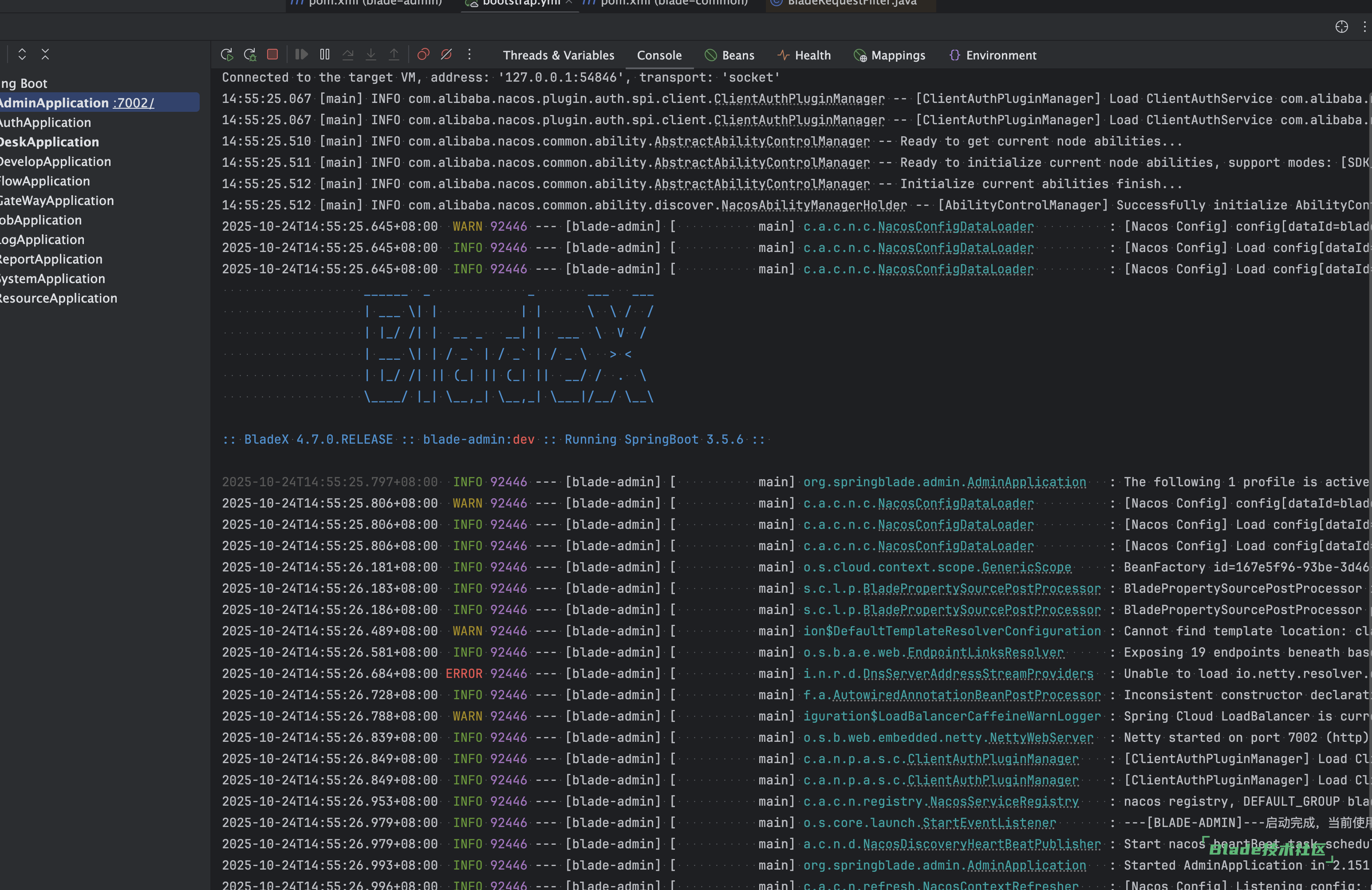Screen dimensions: 1372x890
Task: Open the Beans tab
Action: pyautogui.click(x=729, y=55)
